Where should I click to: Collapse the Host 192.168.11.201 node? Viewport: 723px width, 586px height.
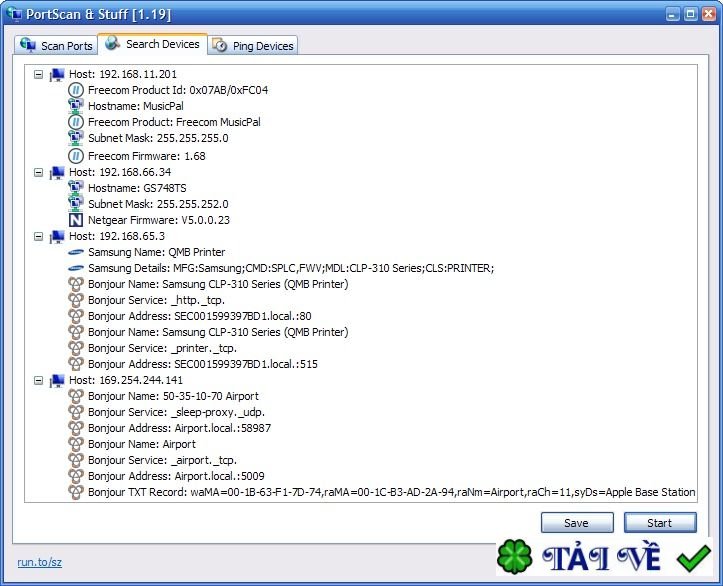click(39, 74)
